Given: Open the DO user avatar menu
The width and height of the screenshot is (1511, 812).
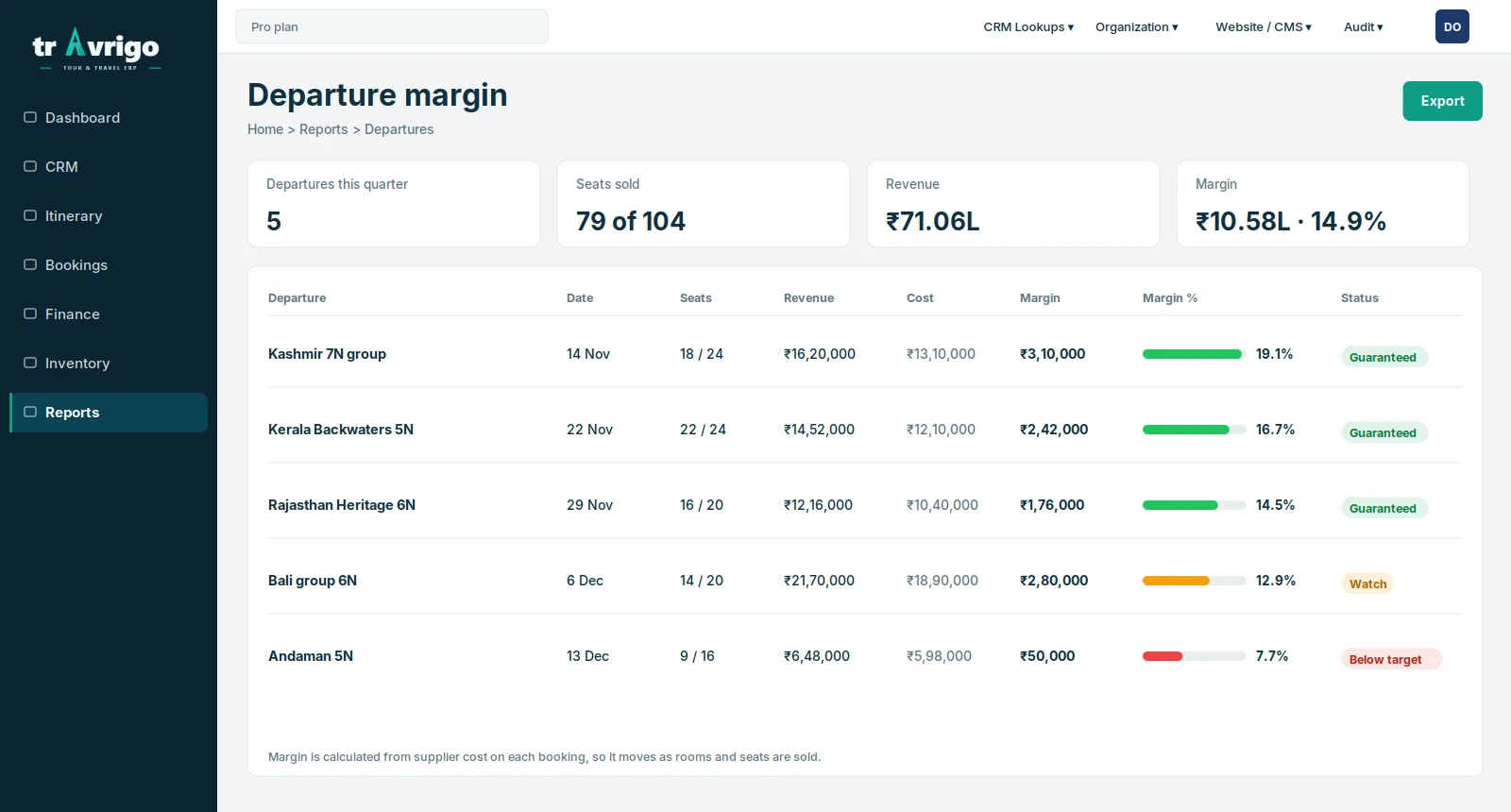Looking at the screenshot, I should pyautogui.click(x=1452, y=26).
